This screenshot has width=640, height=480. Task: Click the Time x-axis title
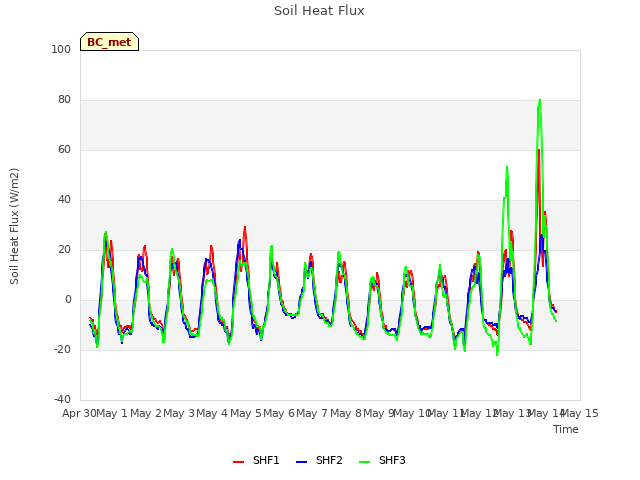(x=566, y=429)
